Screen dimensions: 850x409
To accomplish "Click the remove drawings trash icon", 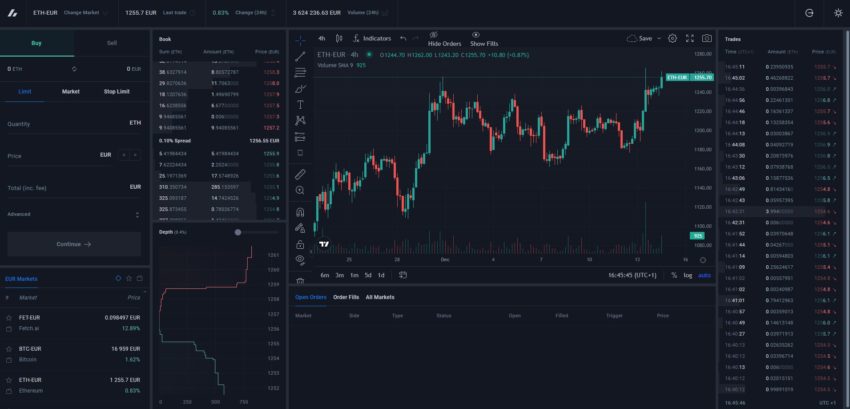I will coord(300,280).
